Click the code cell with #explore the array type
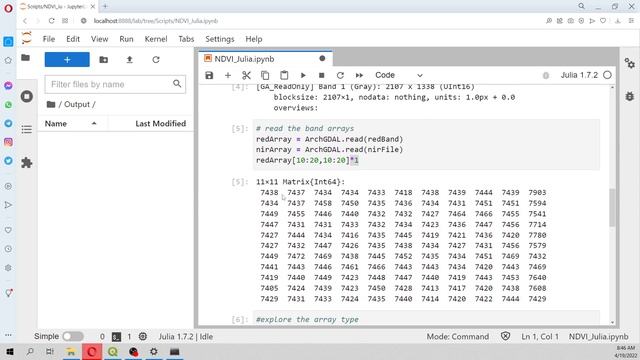This screenshot has height=360, width=640. [426, 319]
